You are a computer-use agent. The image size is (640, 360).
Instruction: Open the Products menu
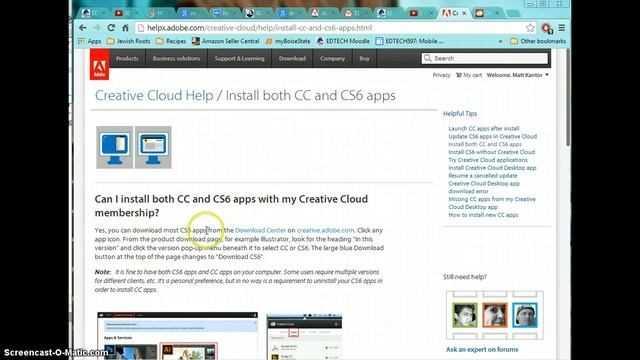pyautogui.click(x=127, y=58)
